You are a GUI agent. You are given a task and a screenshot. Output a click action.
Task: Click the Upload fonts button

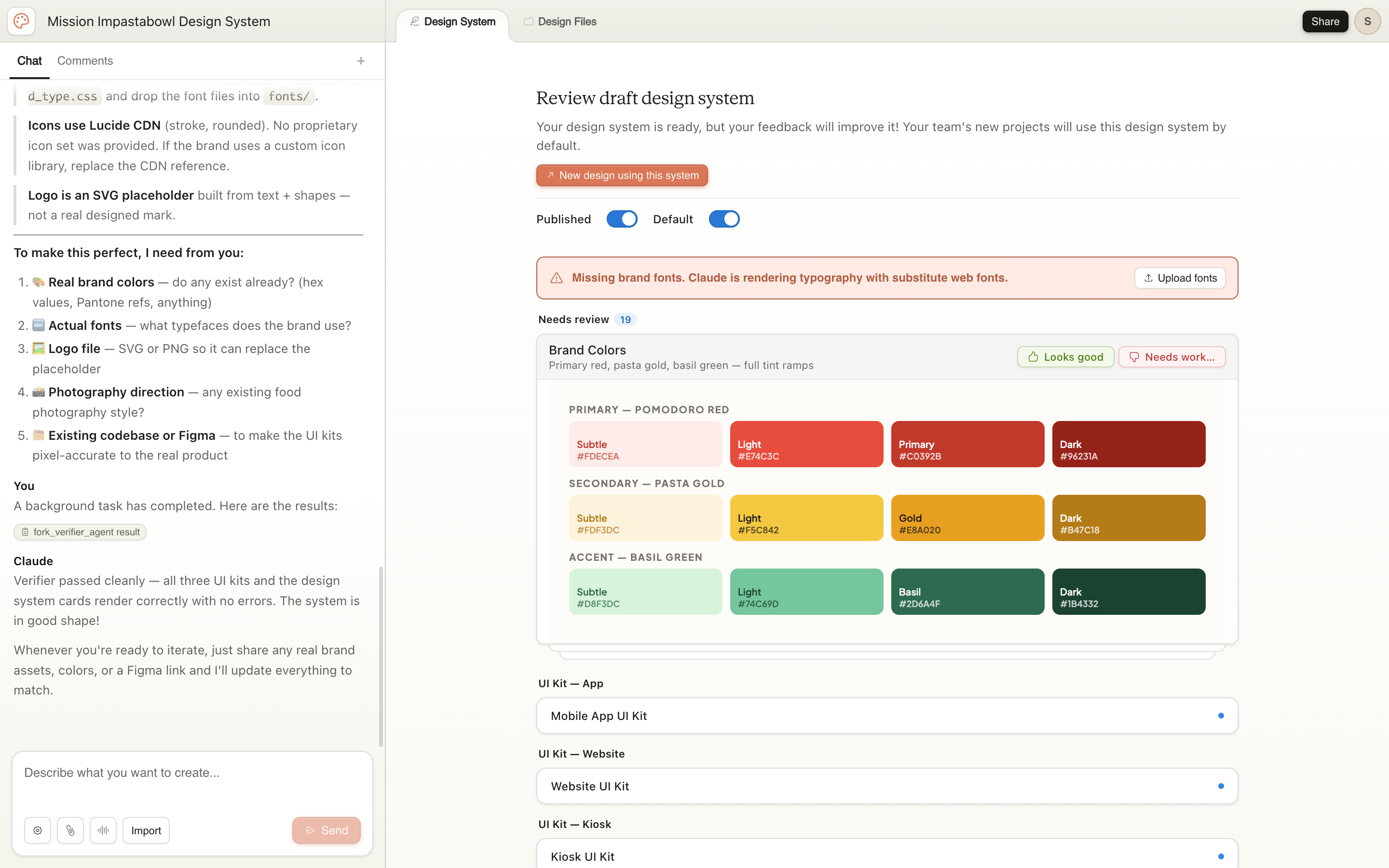tap(1180, 278)
